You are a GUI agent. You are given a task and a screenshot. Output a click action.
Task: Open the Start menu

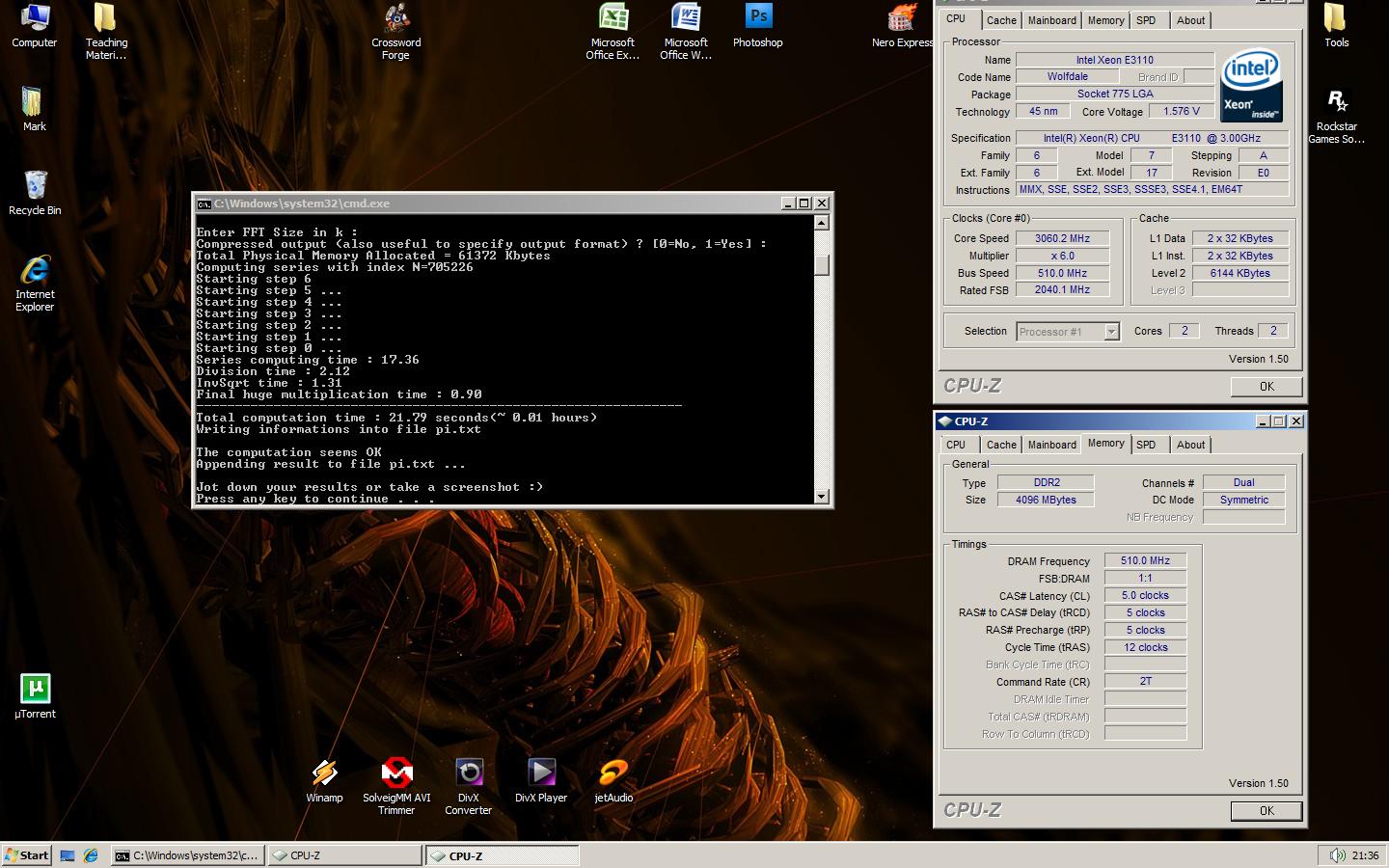(x=26, y=855)
